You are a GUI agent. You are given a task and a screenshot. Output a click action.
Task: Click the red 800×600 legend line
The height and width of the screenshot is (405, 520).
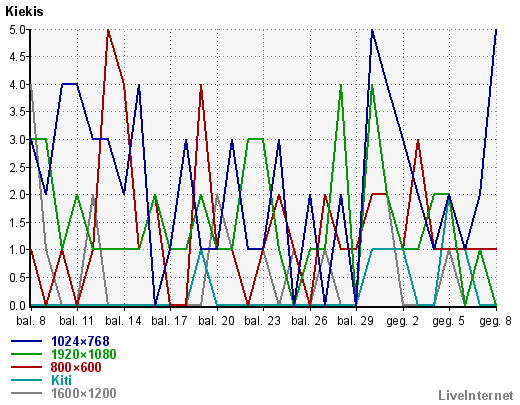coord(27,367)
